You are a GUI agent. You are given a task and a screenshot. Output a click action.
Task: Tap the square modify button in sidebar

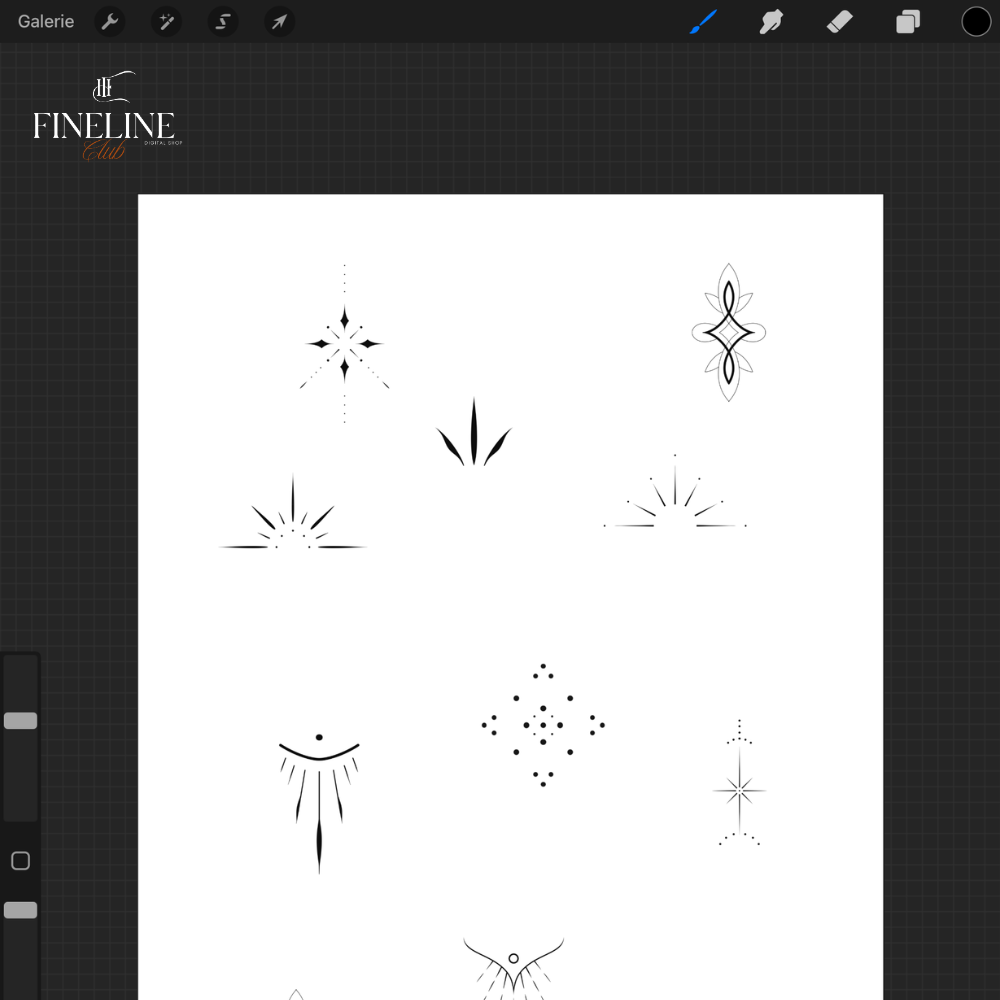coord(20,861)
